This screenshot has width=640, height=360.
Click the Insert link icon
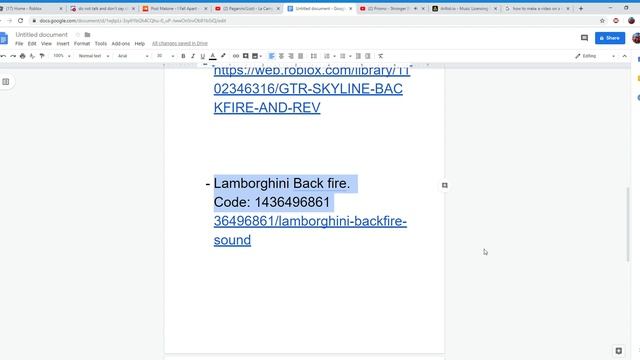(x=236, y=56)
